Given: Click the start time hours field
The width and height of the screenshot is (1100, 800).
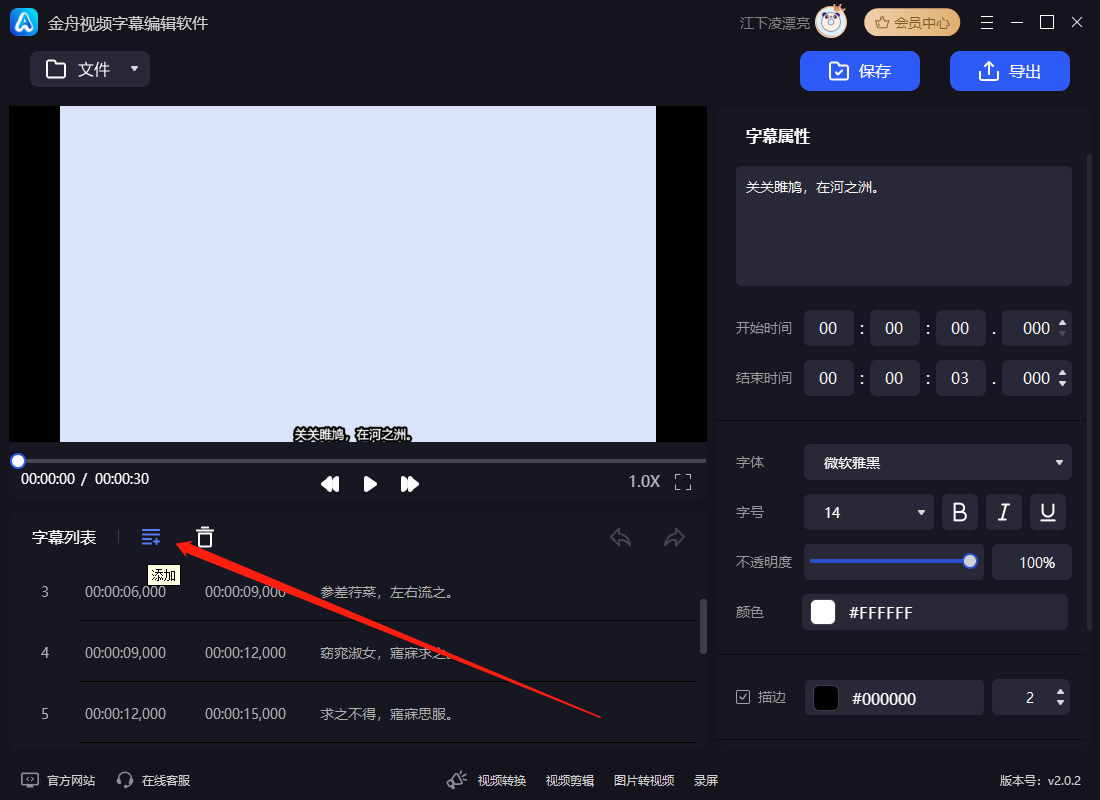Looking at the screenshot, I should pyautogui.click(x=829, y=328).
